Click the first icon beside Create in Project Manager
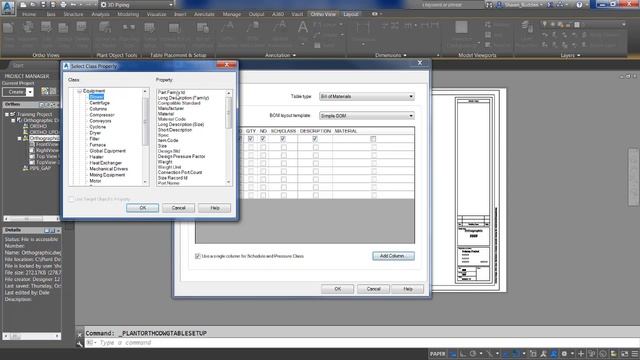Screen dimensions: 640x360 pyautogui.click(x=45, y=91)
